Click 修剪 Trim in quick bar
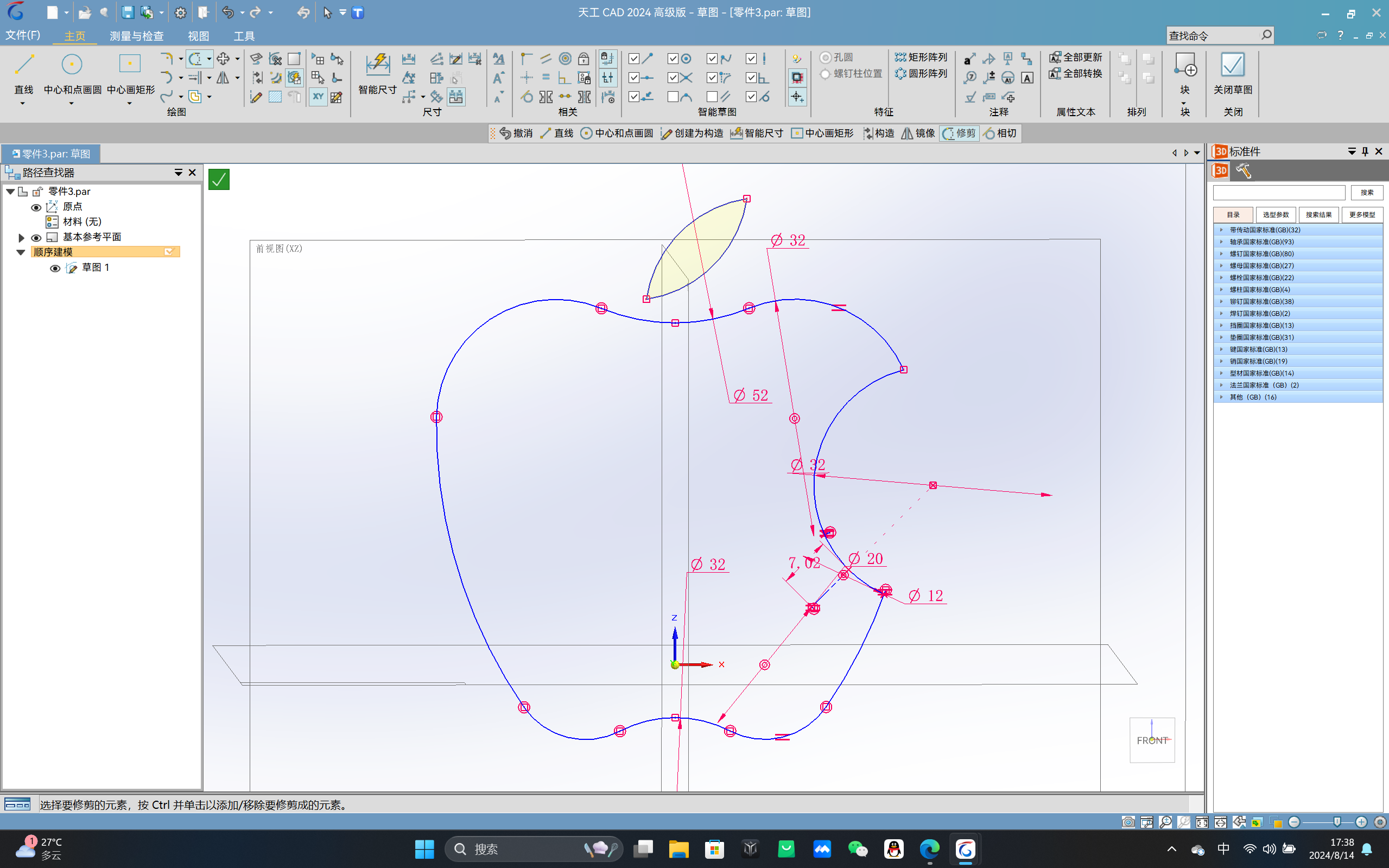Screen dimensions: 1389x868 tap(959, 133)
